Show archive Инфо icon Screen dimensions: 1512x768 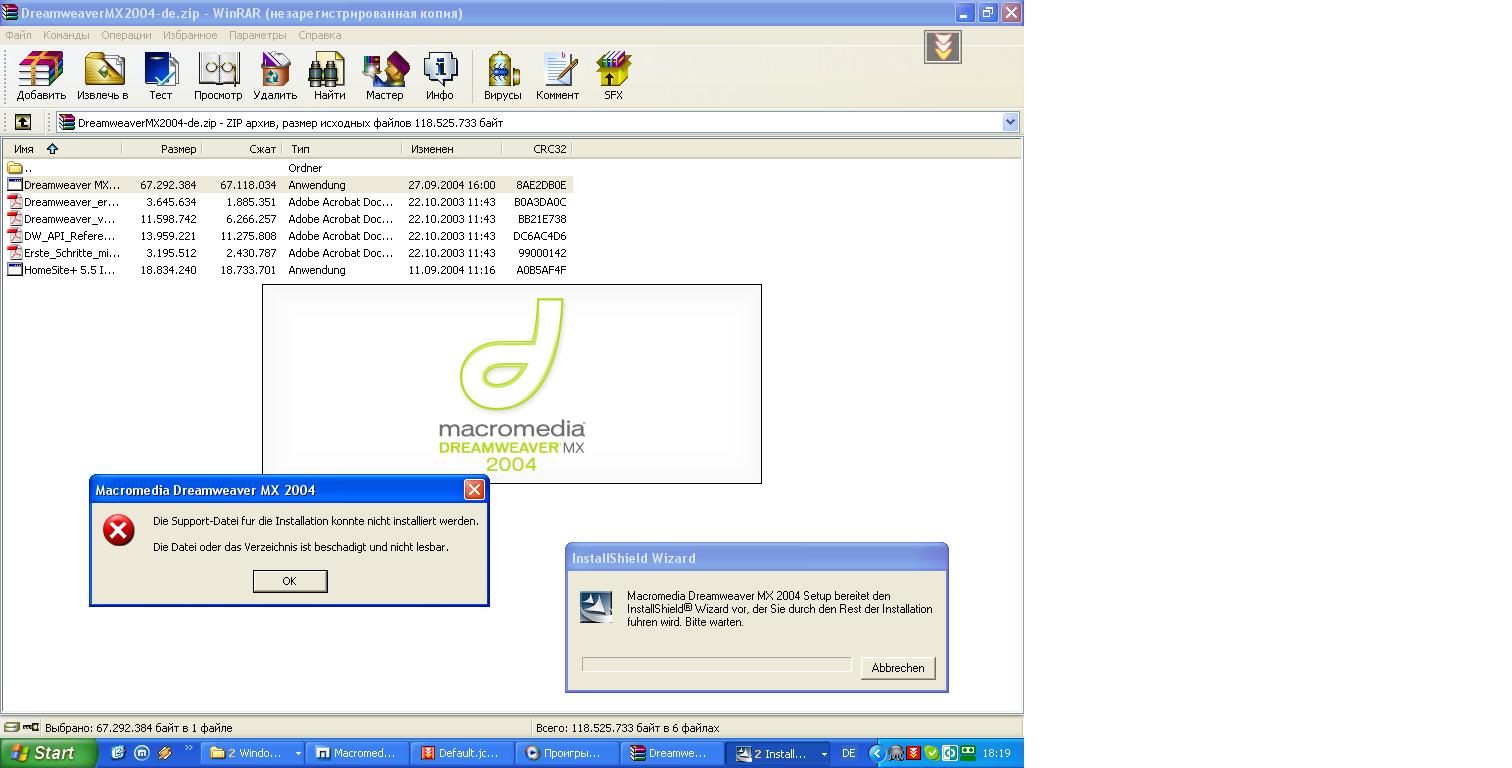coord(440,76)
